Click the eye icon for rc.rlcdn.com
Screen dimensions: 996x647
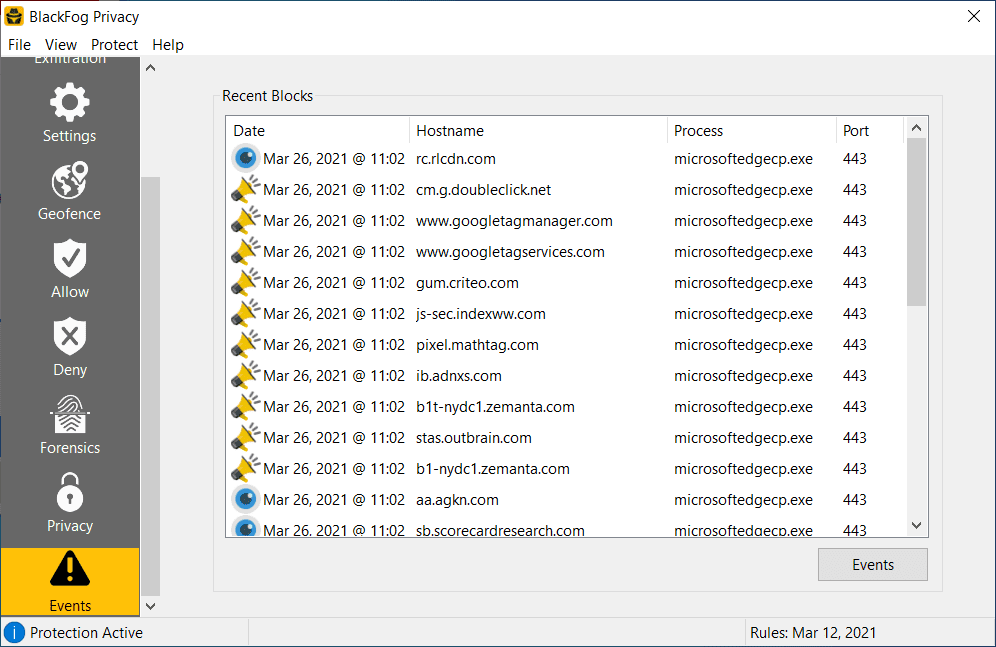coord(246,158)
